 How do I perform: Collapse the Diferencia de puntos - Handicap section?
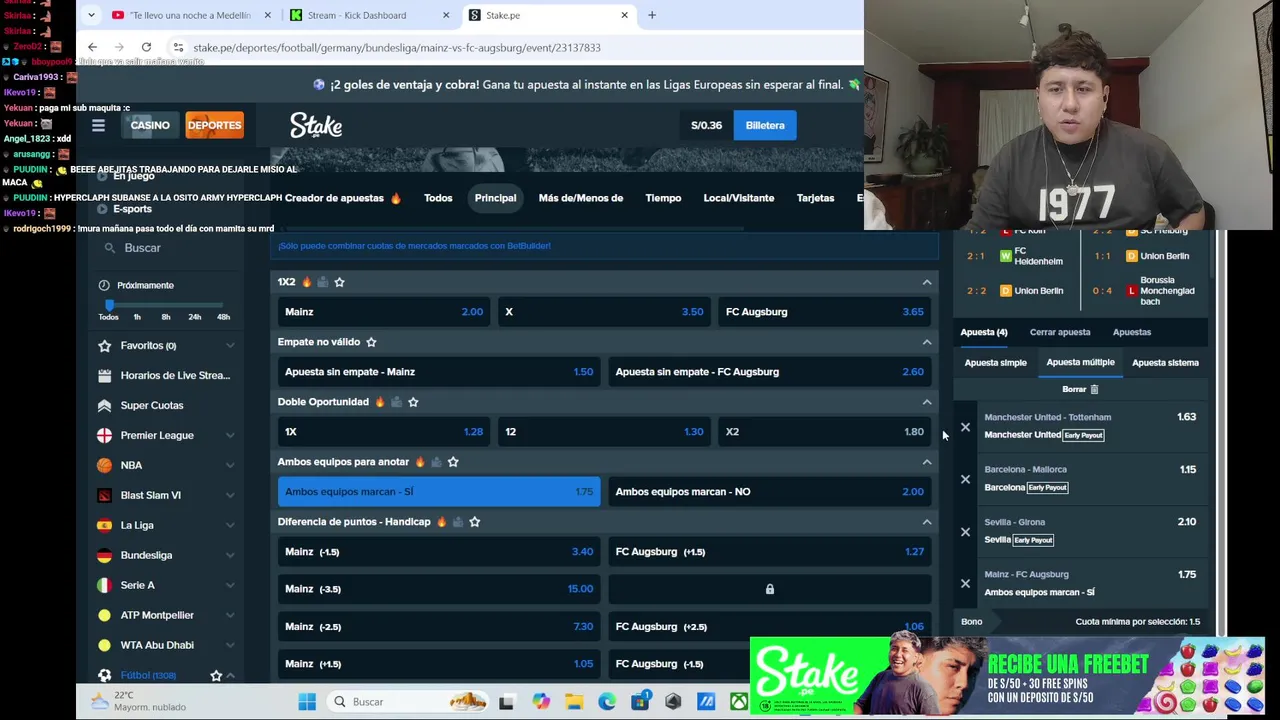coord(927,522)
